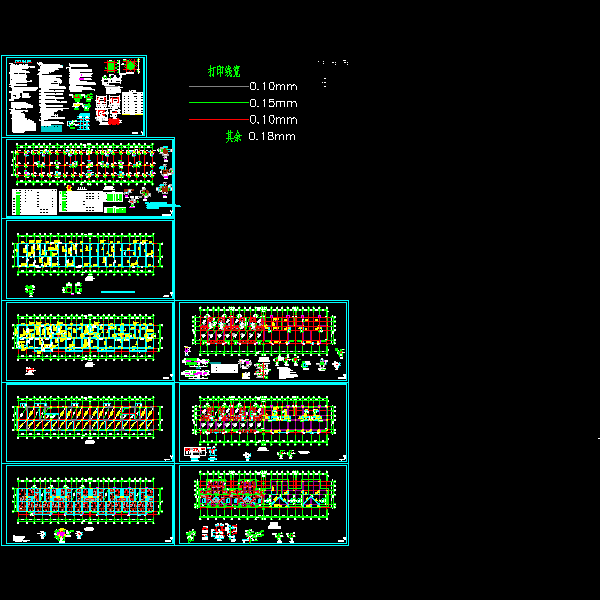This screenshot has height=600, width=600.
Task: Click 0.10mm label beside the white line
Action: [273, 87]
